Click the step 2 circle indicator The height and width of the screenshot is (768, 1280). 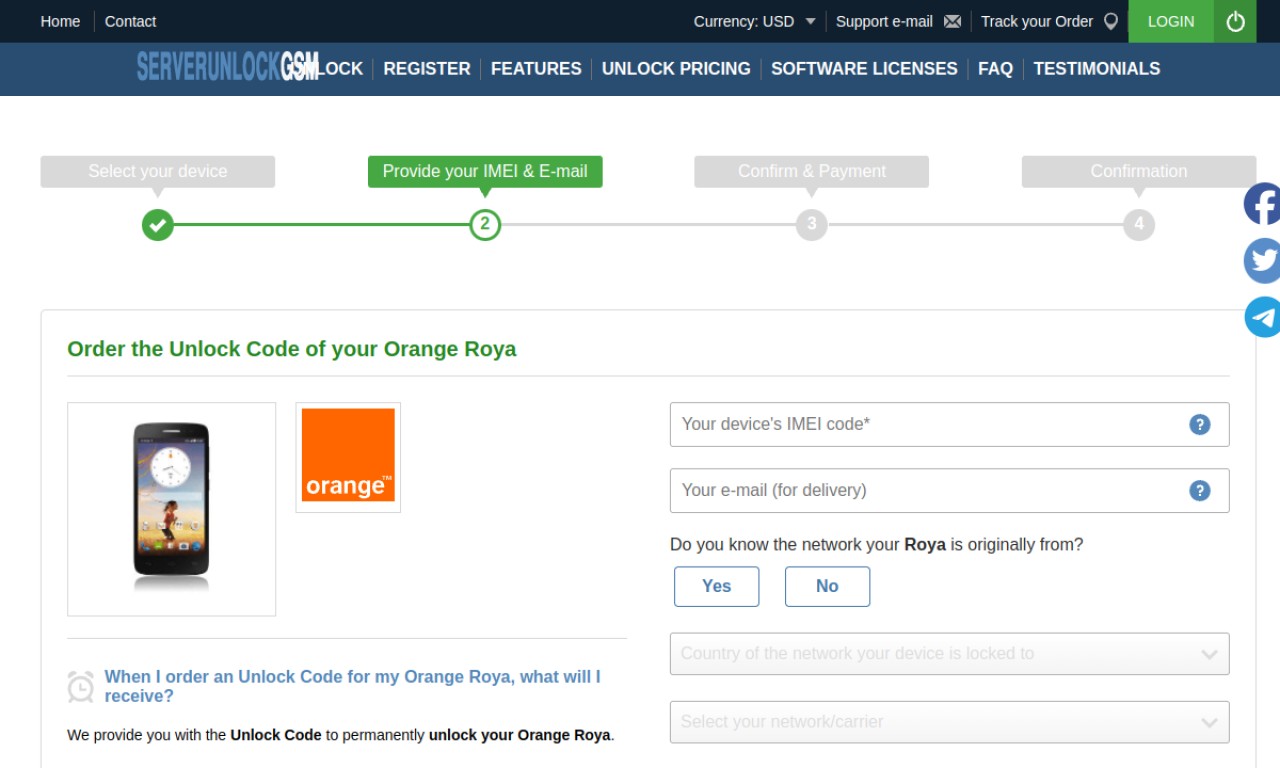pos(485,224)
